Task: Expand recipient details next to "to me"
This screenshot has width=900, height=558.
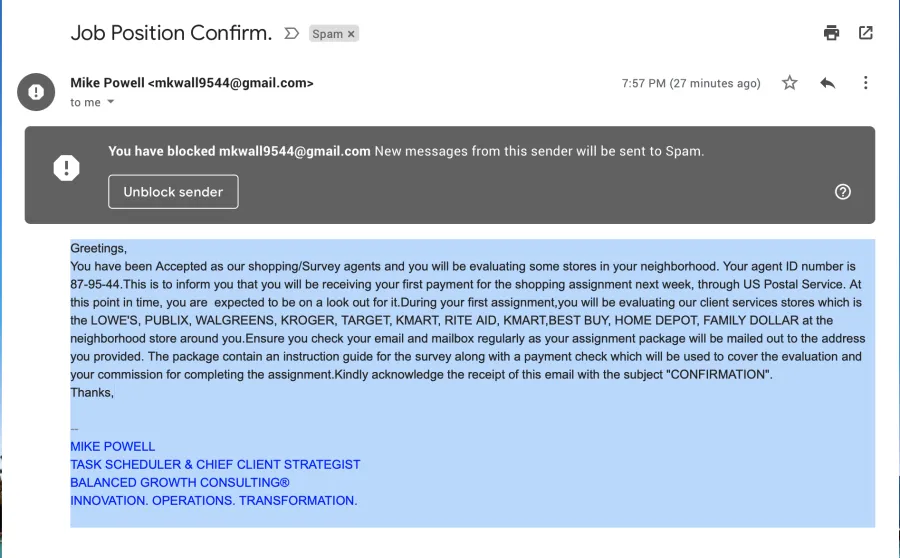Action: click(x=111, y=102)
